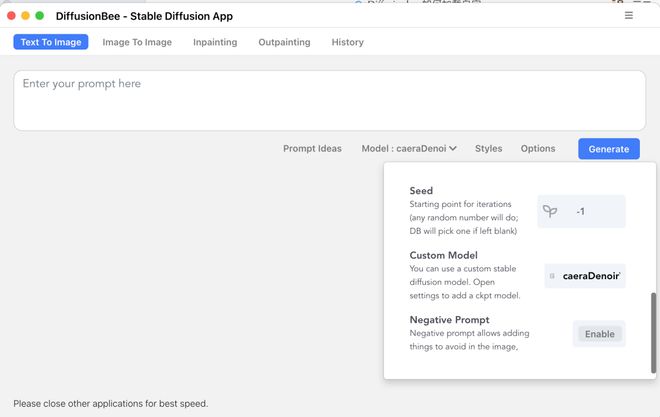The image size is (660, 417).
Task: Open Prompt Ideas
Action: 312,149
